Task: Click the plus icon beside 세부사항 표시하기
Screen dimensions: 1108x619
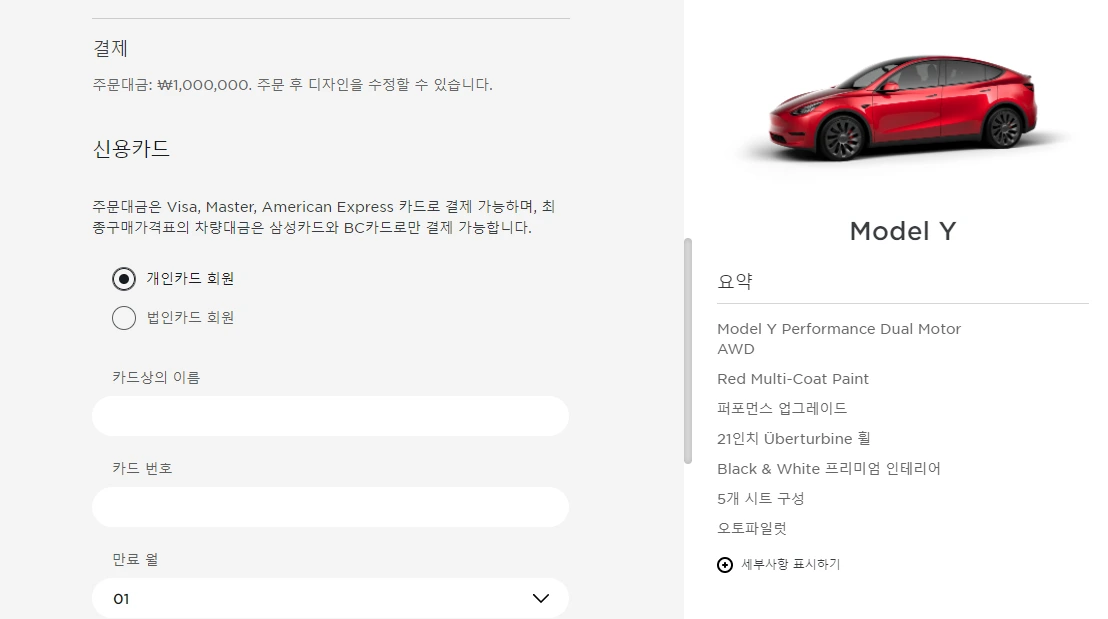Action: [x=725, y=565]
